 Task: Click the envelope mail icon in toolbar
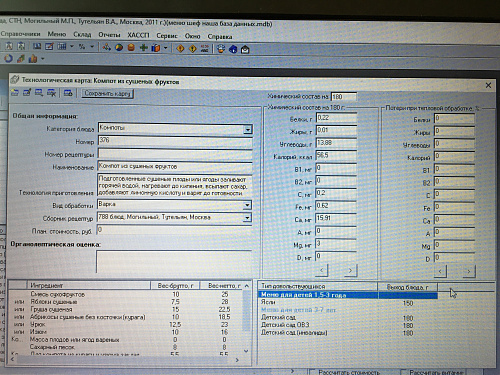coord(245,50)
